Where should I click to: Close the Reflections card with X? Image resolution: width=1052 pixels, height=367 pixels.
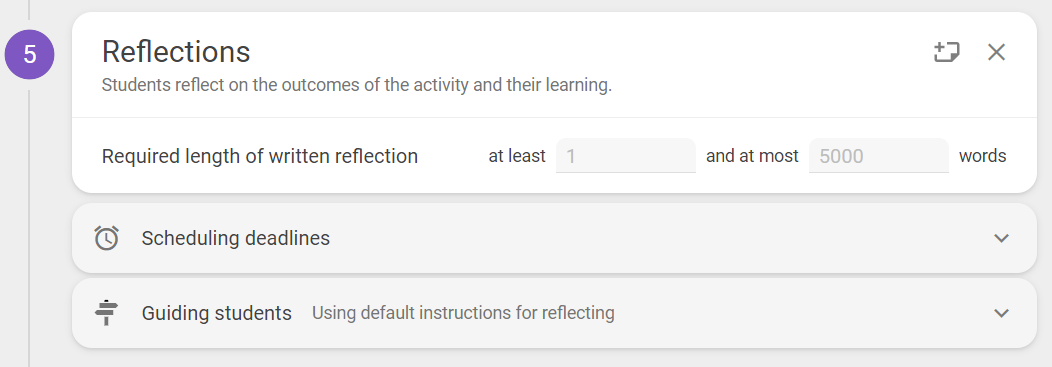[996, 52]
